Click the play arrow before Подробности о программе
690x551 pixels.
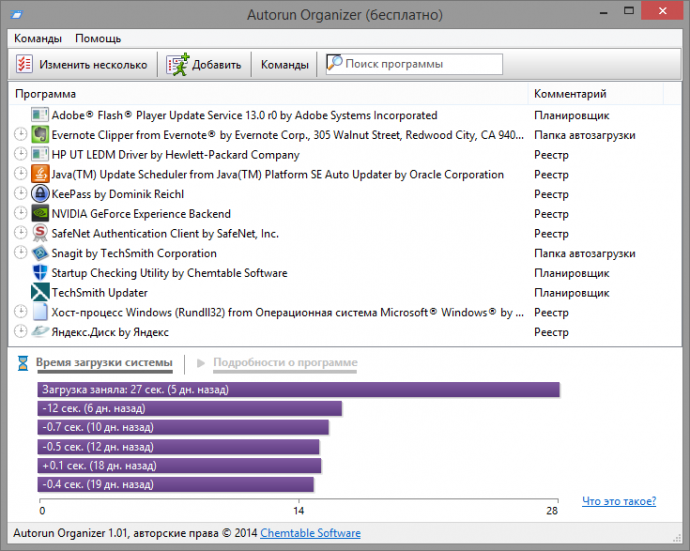tap(201, 363)
